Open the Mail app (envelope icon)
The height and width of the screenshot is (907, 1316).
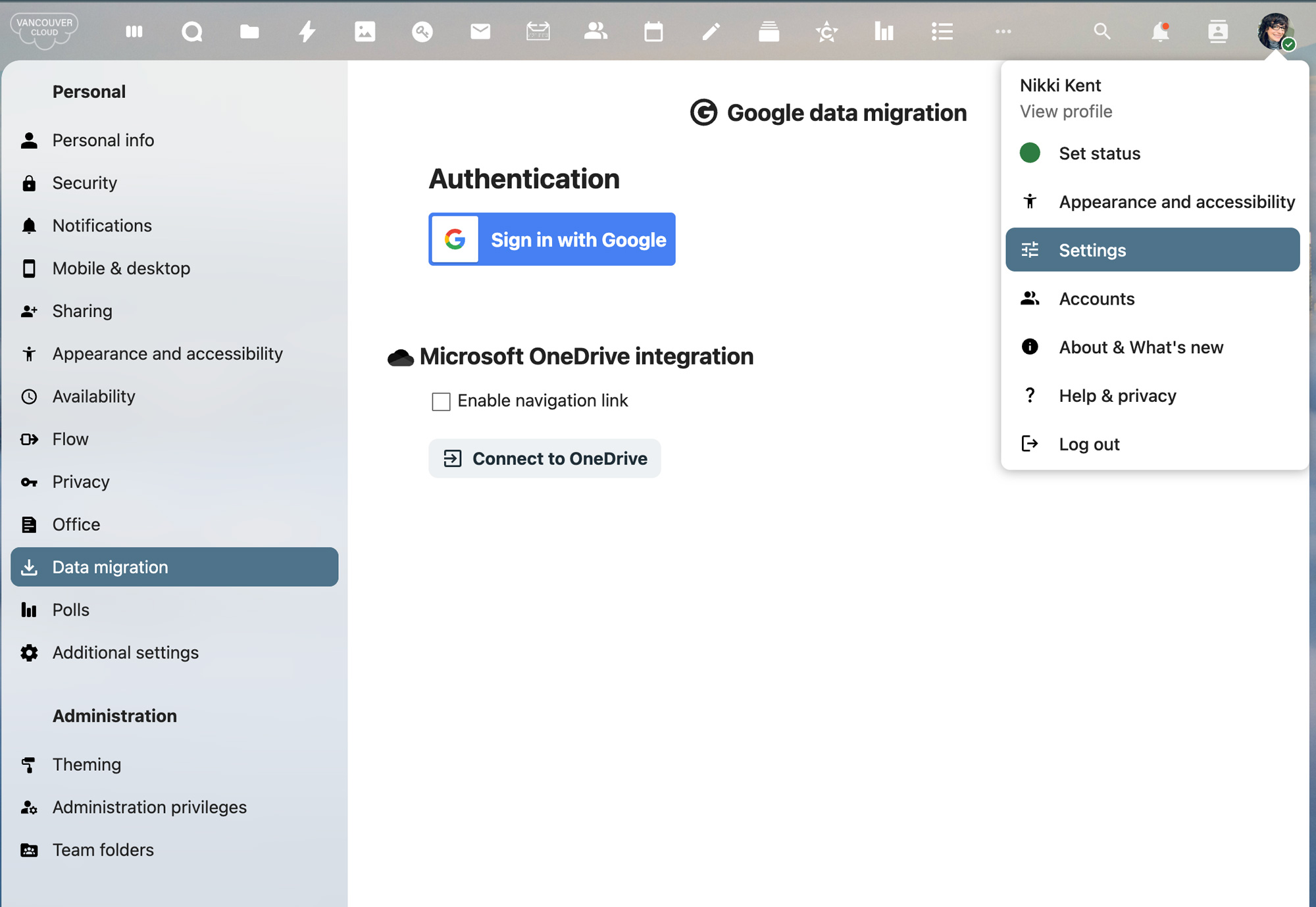(x=480, y=31)
